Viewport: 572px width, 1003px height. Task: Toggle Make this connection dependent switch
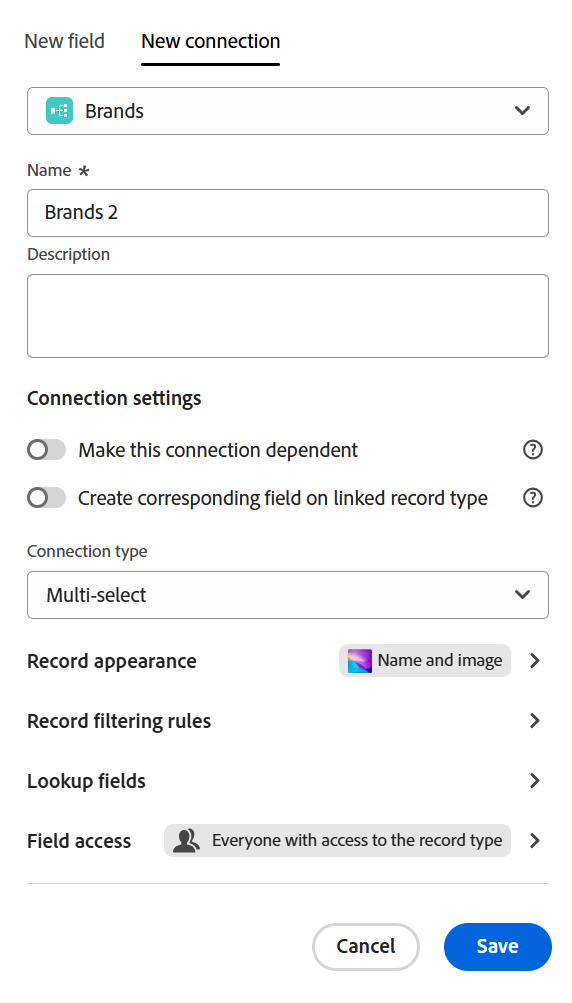pyautogui.click(x=46, y=450)
